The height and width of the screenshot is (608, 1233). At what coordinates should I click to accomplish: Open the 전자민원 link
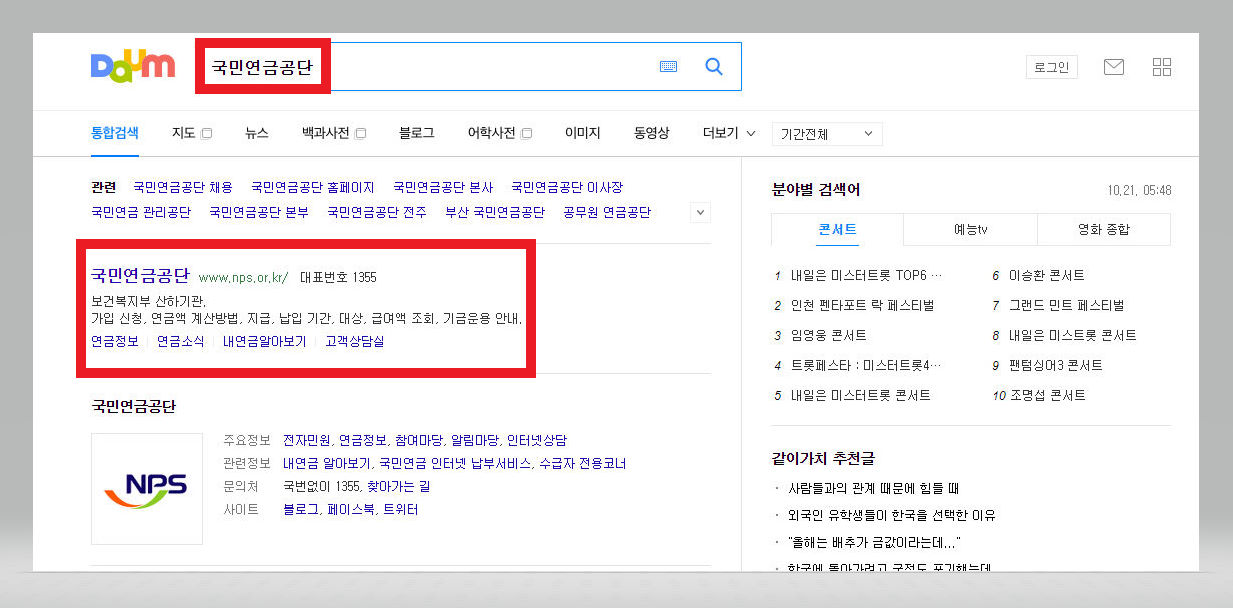click(x=306, y=440)
